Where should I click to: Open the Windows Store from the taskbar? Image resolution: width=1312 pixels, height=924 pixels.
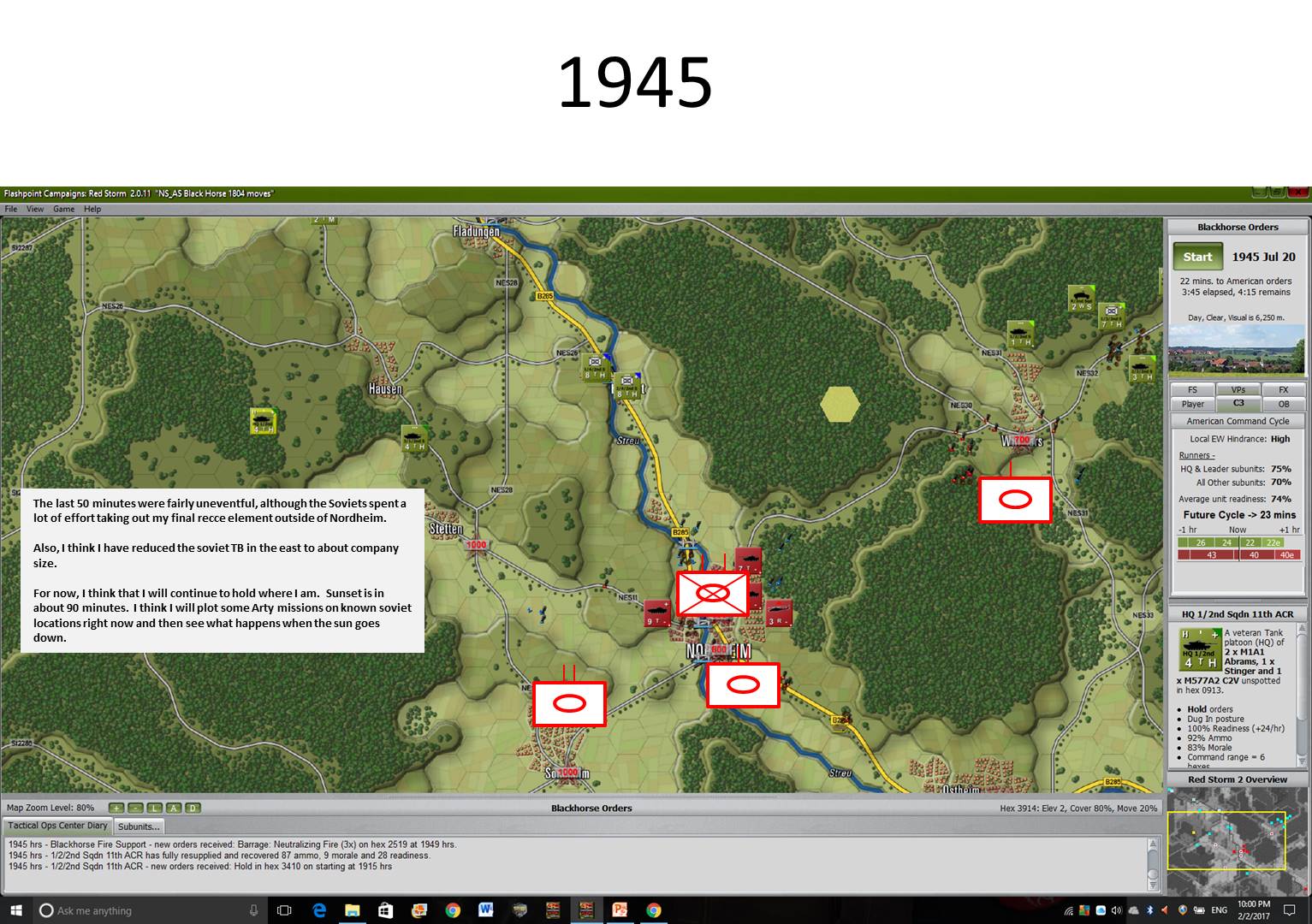coord(386,910)
